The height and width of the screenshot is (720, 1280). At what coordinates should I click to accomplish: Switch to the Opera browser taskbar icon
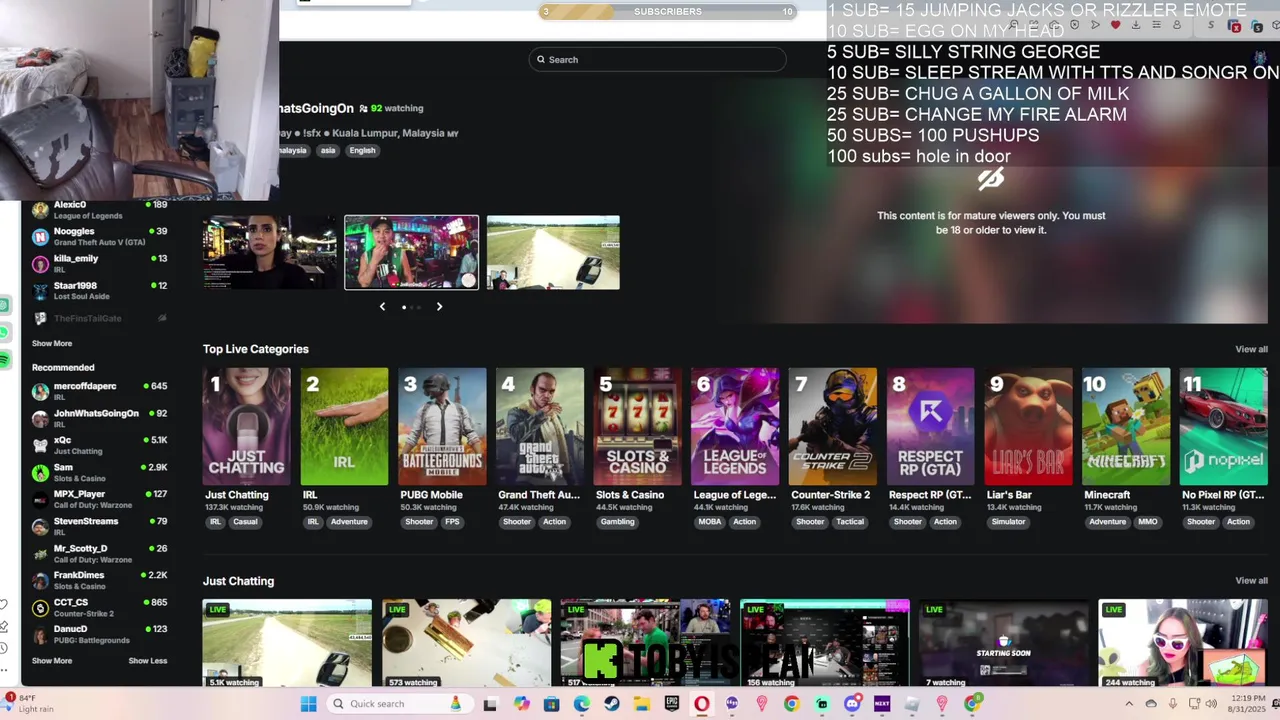[701, 704]
